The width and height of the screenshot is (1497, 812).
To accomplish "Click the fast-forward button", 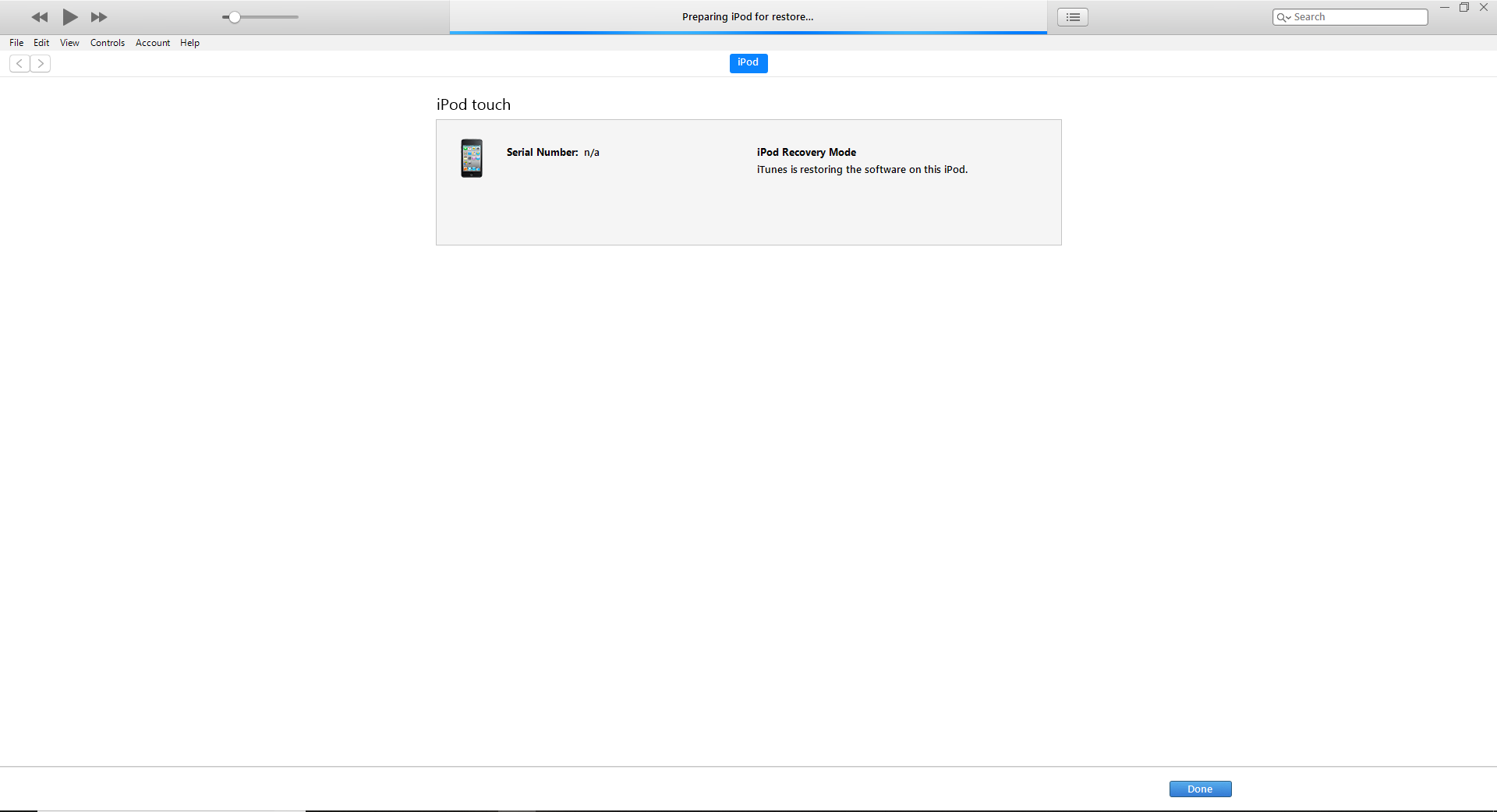I will tap(99, 17).
